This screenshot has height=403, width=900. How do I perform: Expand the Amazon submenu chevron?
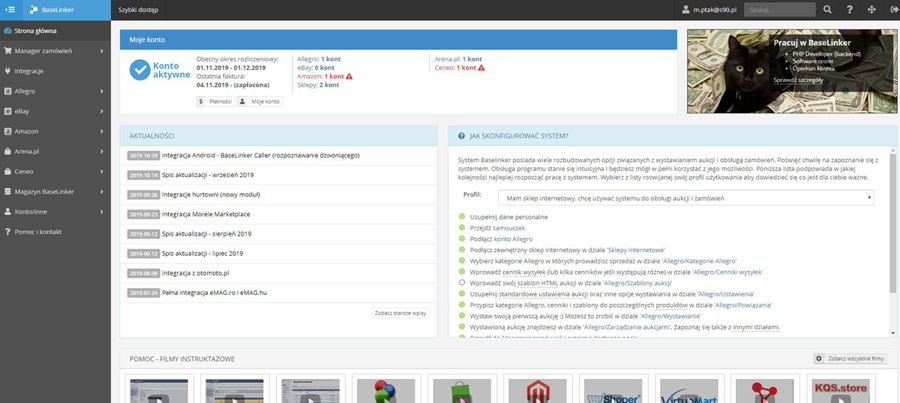(x=102, y=131)
